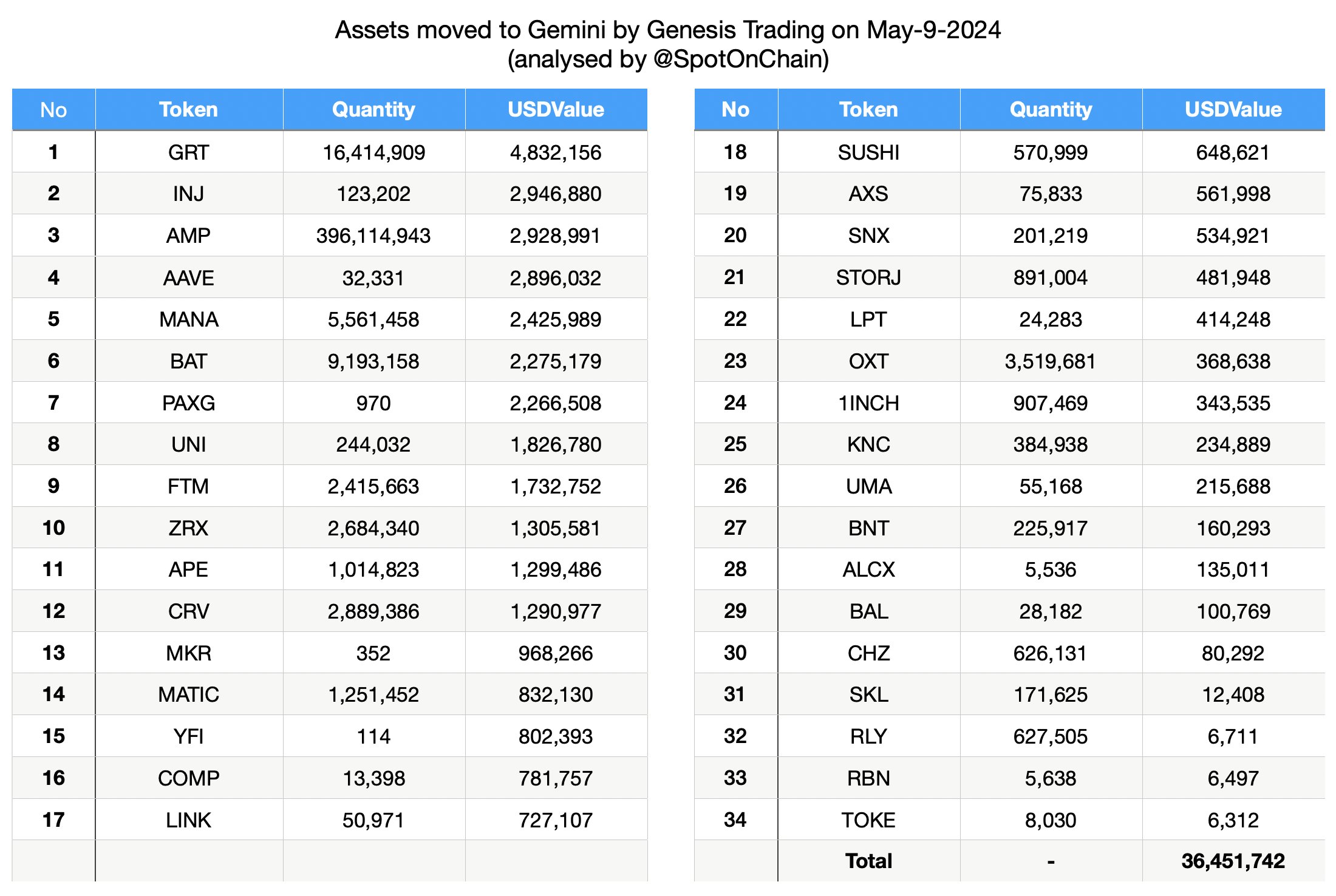Screen dimensions: 1336x896
Task: Select the AAVE quantity value 32,331
Action: click(x=373, y=278)
